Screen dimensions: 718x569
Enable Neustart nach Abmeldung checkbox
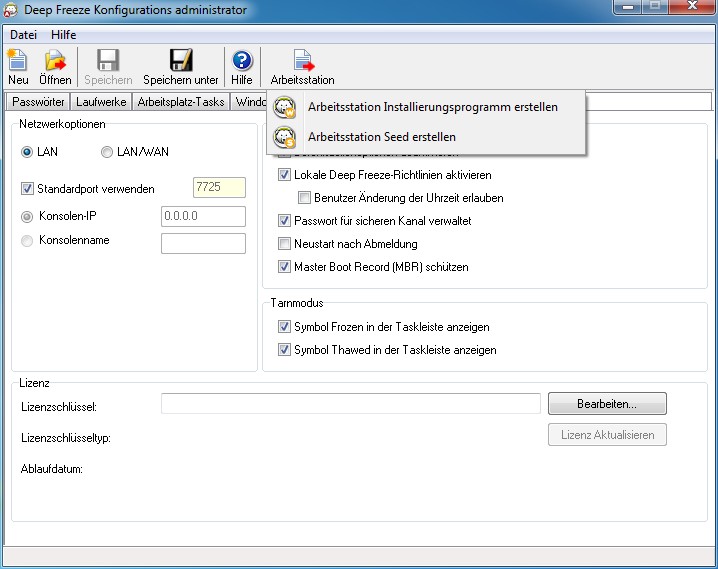coord(284,244)
